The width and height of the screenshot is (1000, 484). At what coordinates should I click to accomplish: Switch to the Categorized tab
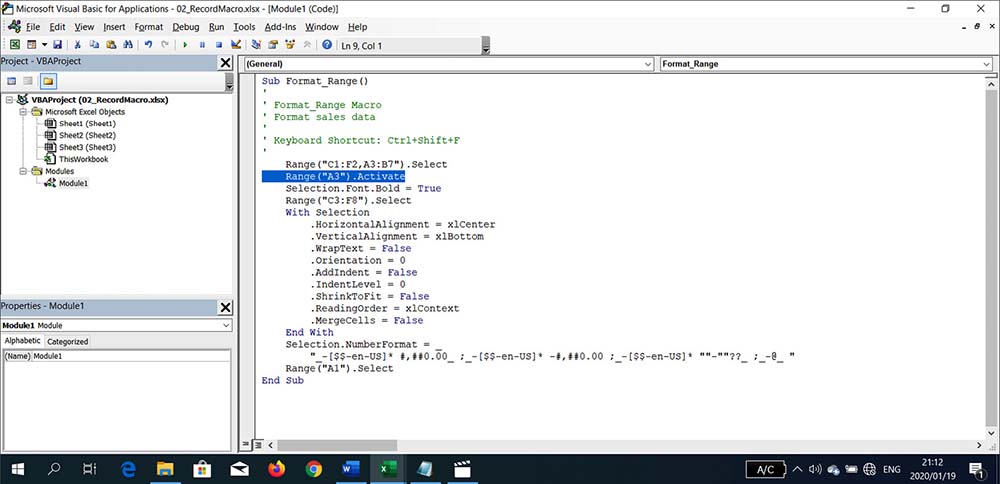tap(68, 341)
